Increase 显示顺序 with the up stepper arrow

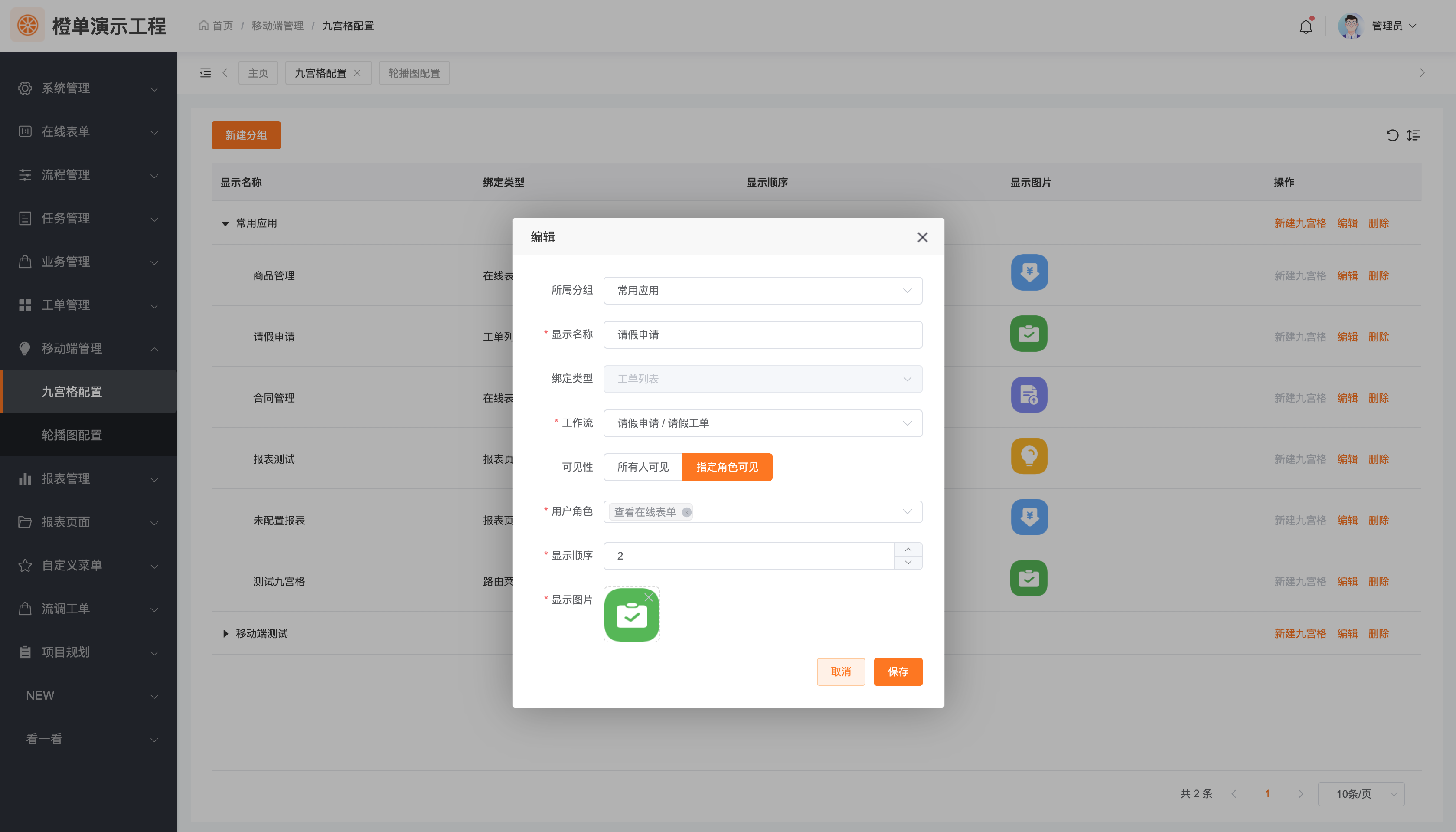pyautogui.click(x=908, y=549)
